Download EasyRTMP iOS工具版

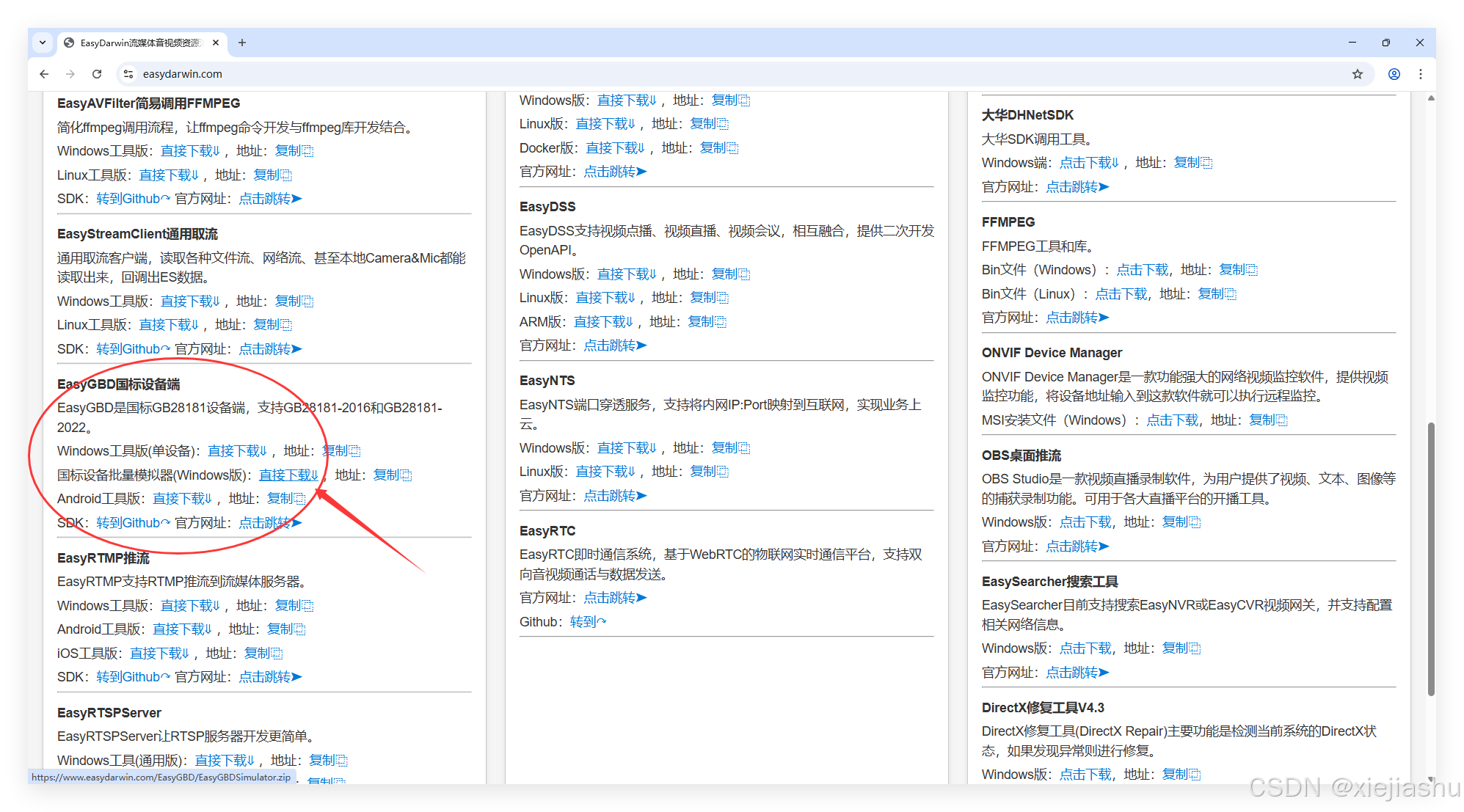click(159, 654)
